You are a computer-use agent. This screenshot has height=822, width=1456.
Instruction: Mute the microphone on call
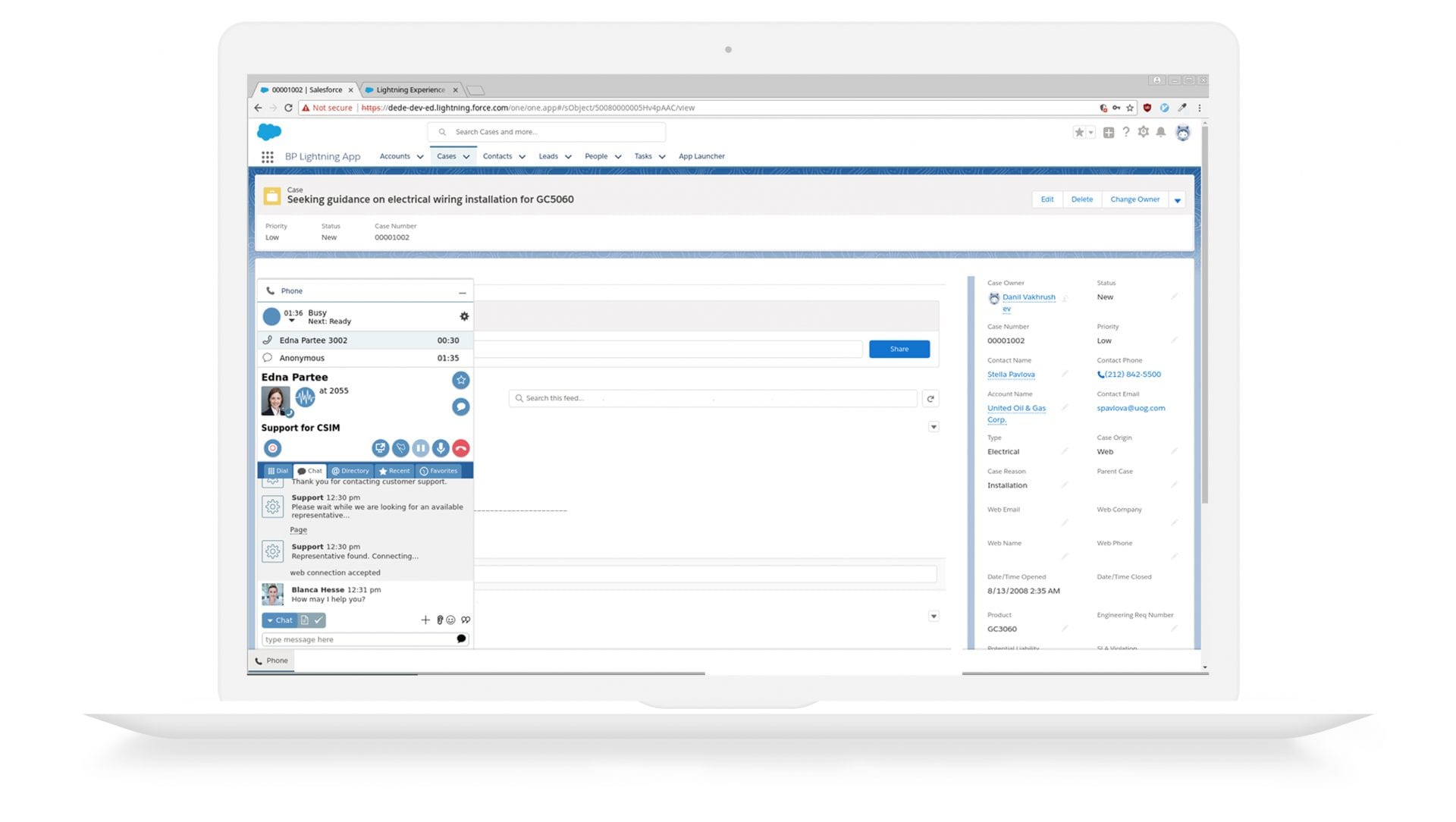[441, 448]
